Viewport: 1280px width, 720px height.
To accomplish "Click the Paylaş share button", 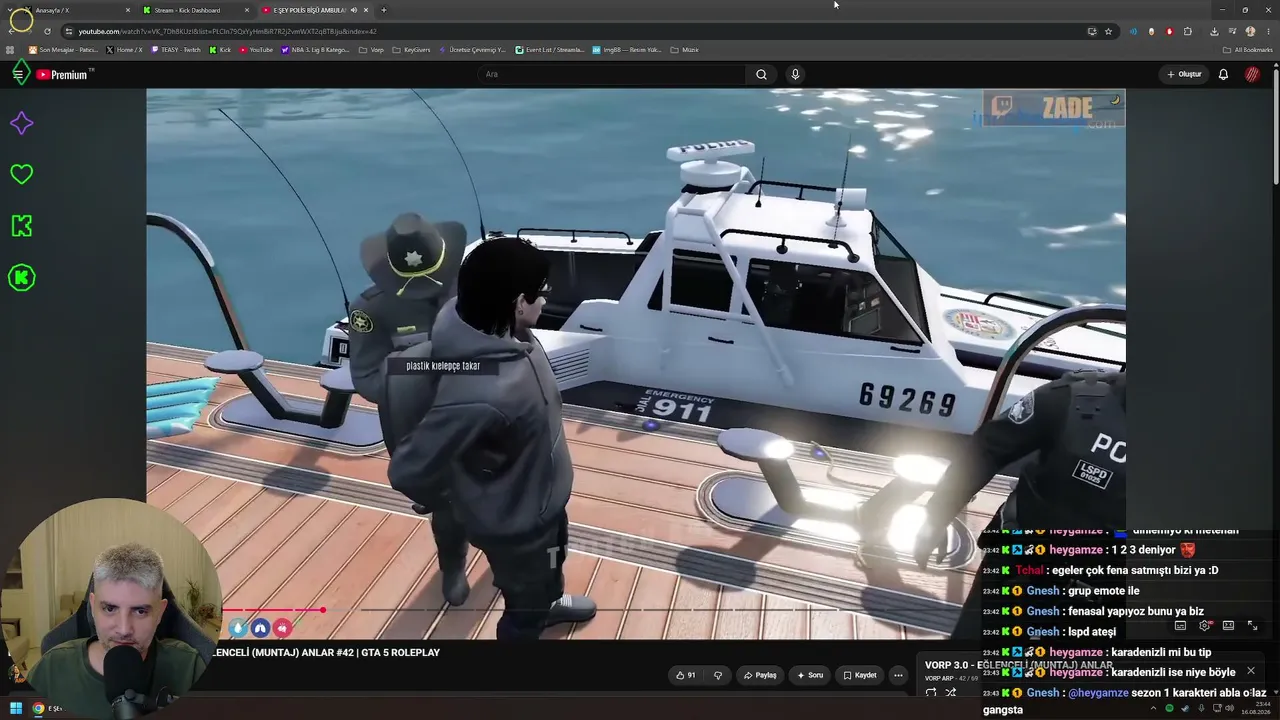I will [760, 675].
